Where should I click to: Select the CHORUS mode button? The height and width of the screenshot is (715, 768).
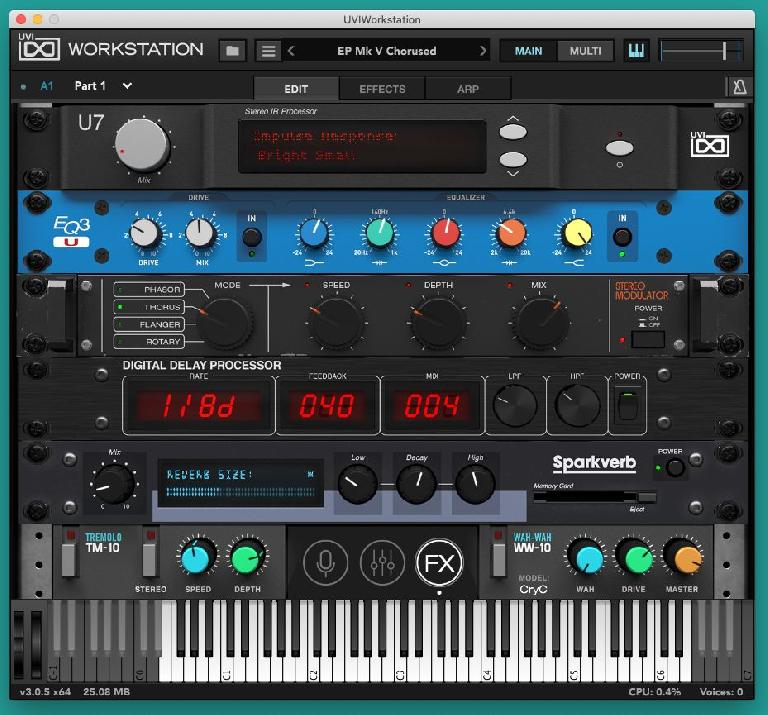(149, 307)
